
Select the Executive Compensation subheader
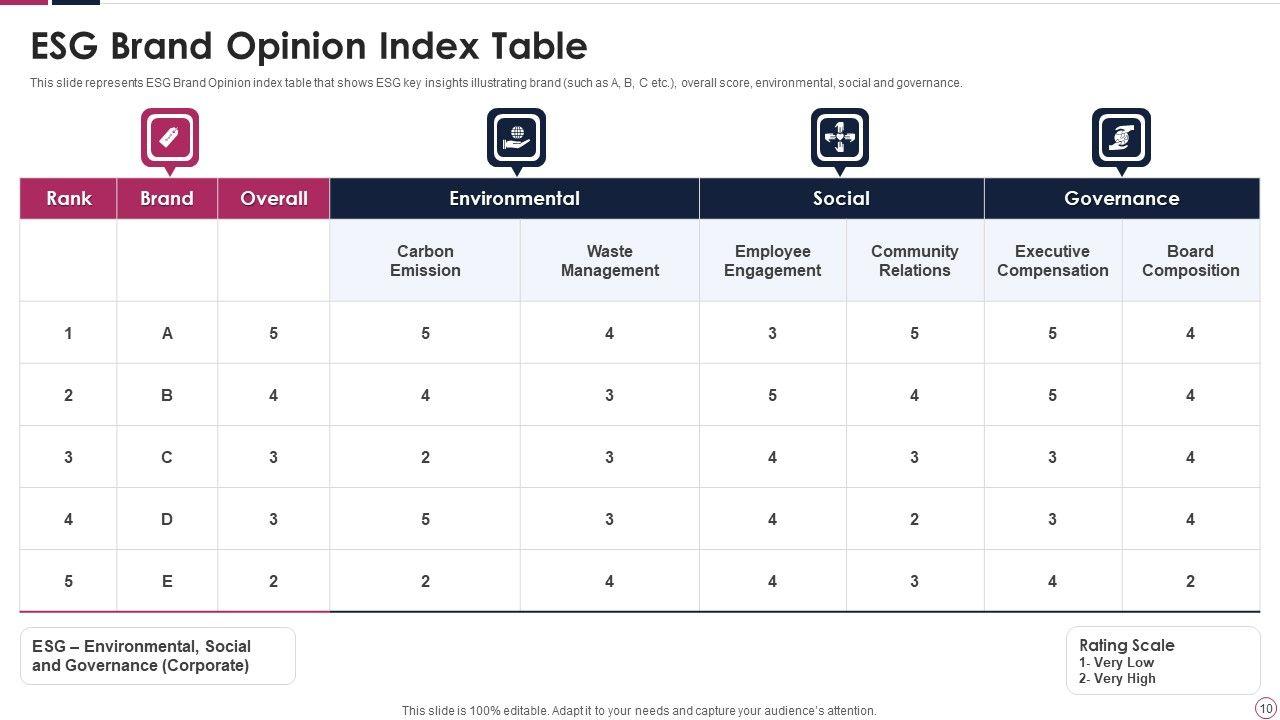pyautogui.click(x=1052, y=261)
